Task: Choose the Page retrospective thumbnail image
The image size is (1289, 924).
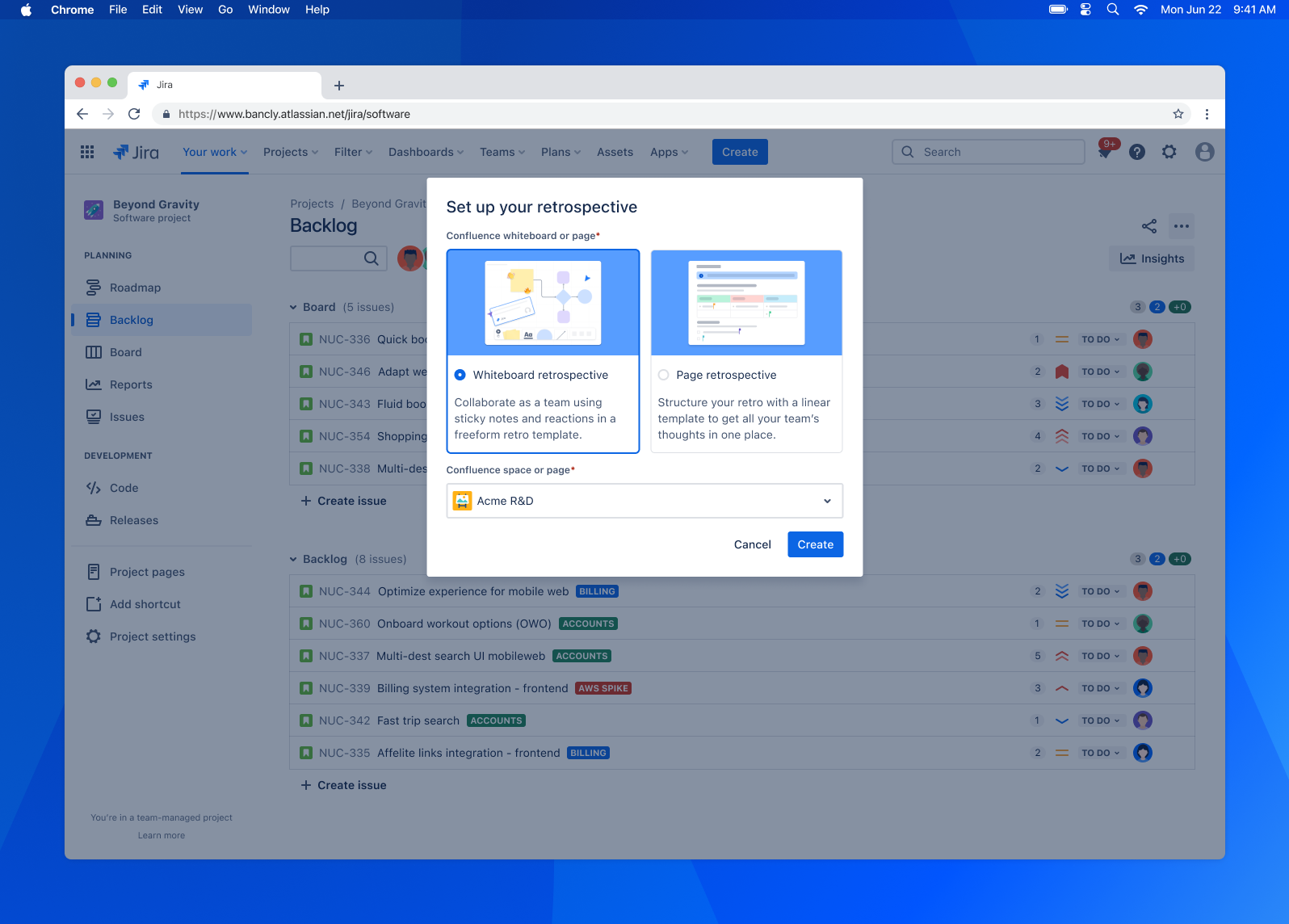Action: click(x=746, y=303)
